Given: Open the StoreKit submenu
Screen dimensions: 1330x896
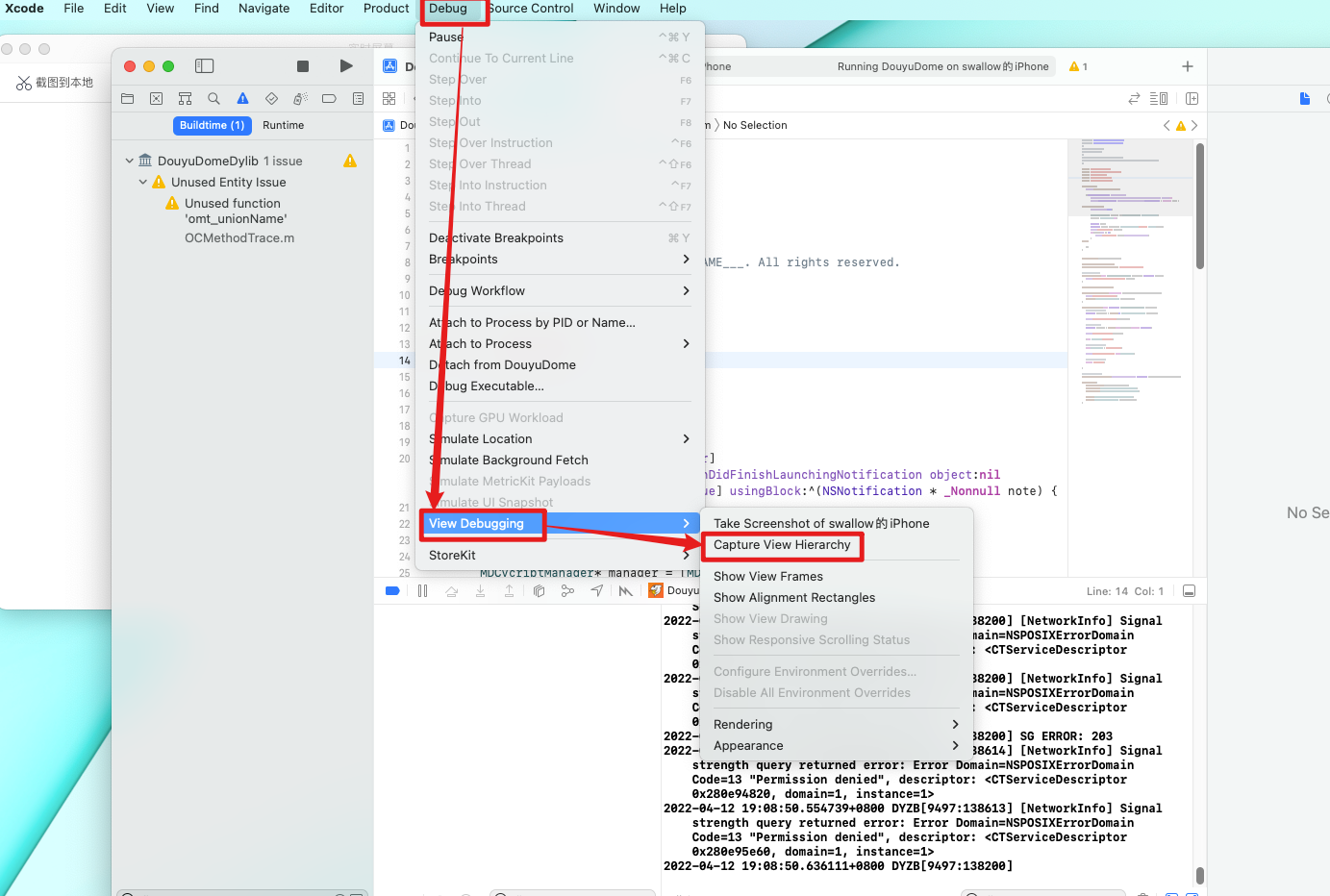Looking at the screenshot, I should click(561, 556).
